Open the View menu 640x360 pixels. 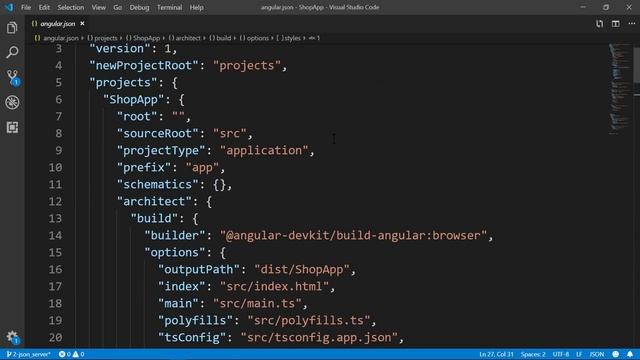pyautogui.click(x=98, y=7)
